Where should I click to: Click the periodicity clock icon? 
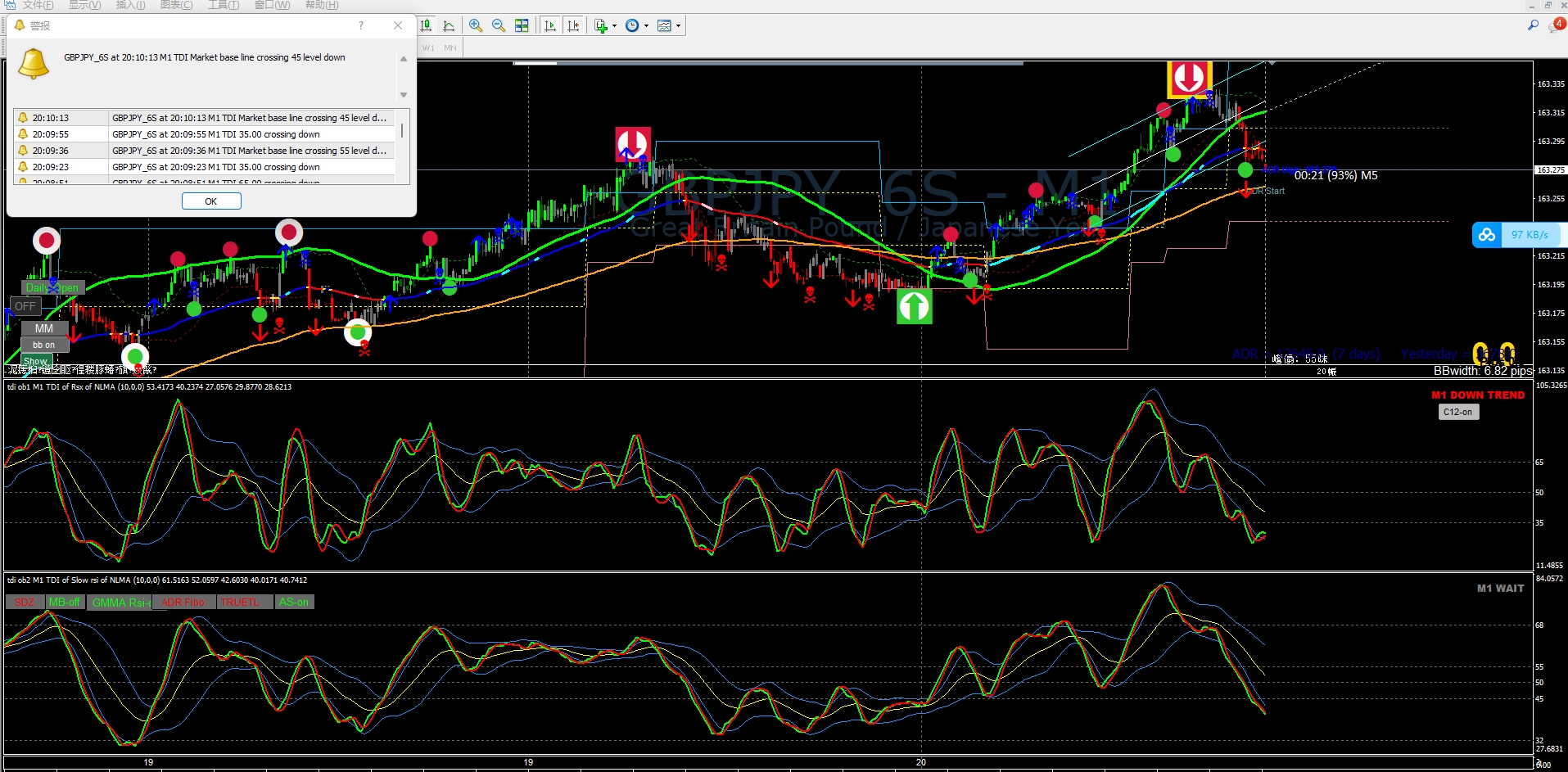[632, 25]
